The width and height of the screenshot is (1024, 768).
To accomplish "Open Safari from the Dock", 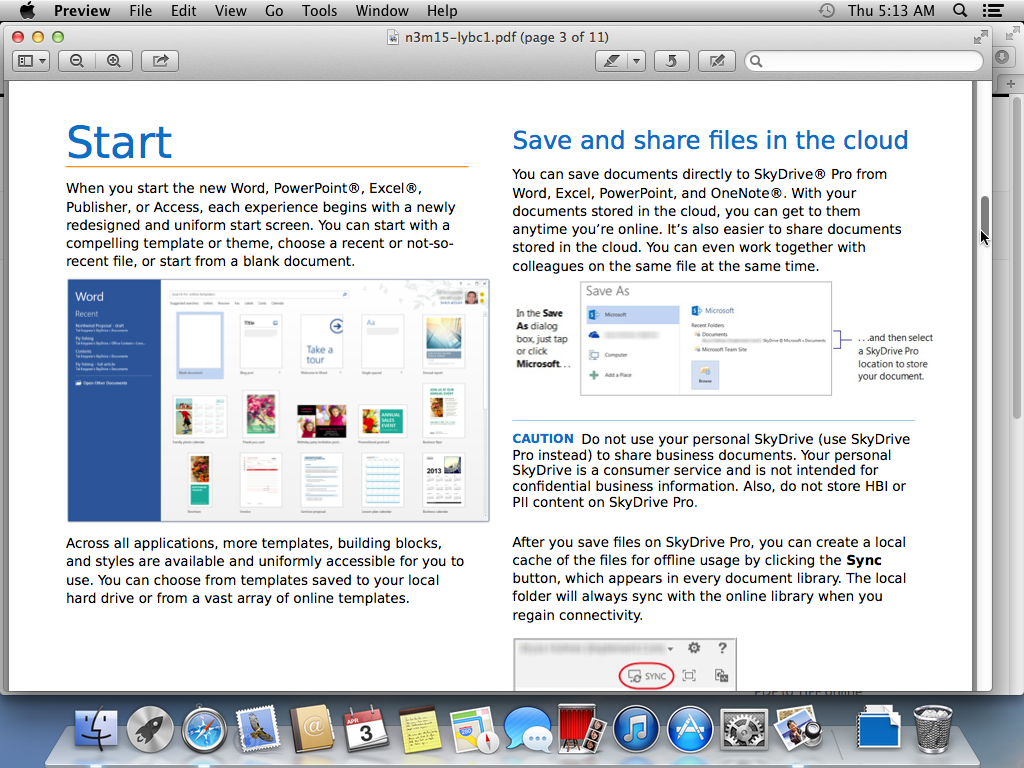I will tap(205, 728).
